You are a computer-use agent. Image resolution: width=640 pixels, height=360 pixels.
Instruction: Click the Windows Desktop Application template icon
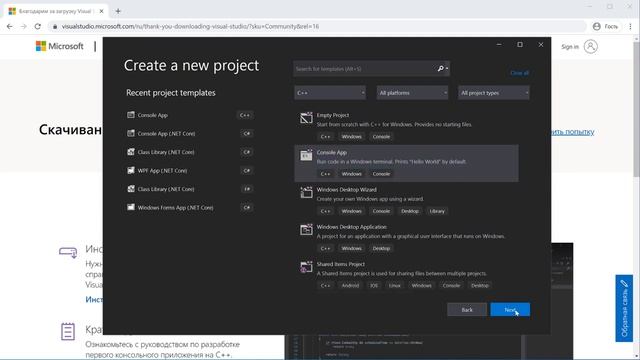coord(306,229)
